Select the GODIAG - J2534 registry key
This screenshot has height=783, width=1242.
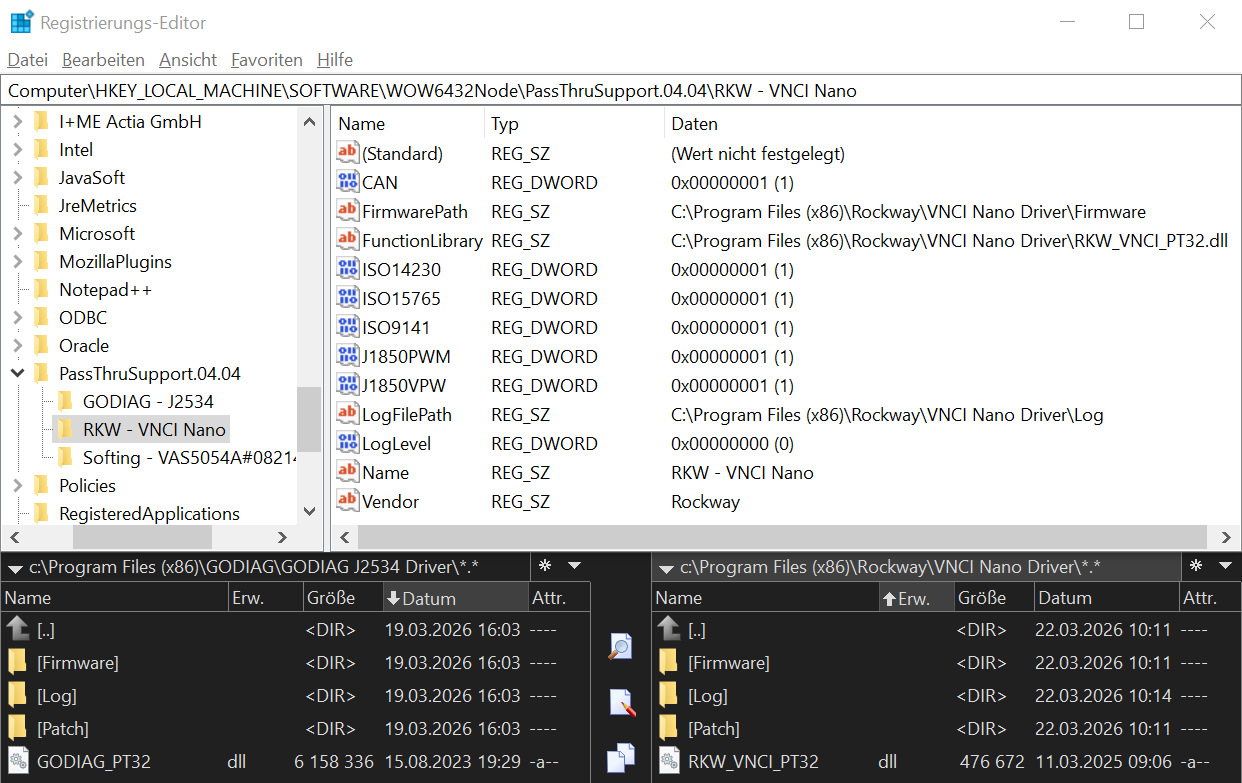(x=148, y=401)
